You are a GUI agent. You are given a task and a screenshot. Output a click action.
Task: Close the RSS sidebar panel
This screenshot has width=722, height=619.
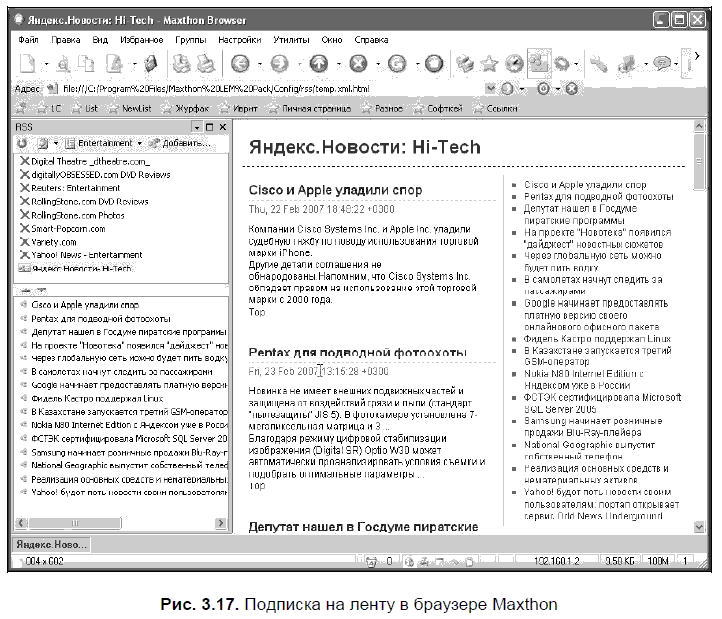(224, 127)
